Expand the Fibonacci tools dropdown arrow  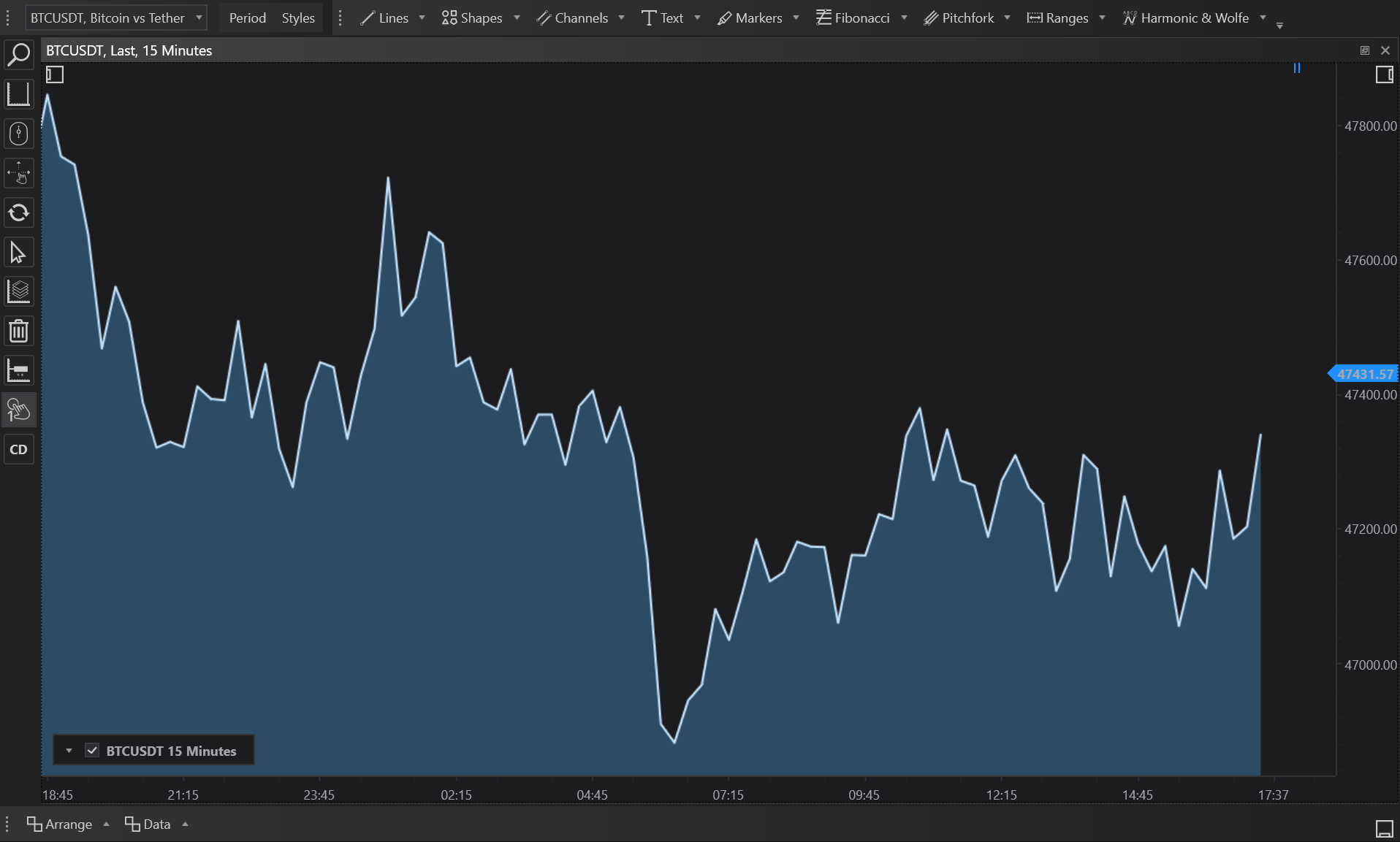pos(904,18)
